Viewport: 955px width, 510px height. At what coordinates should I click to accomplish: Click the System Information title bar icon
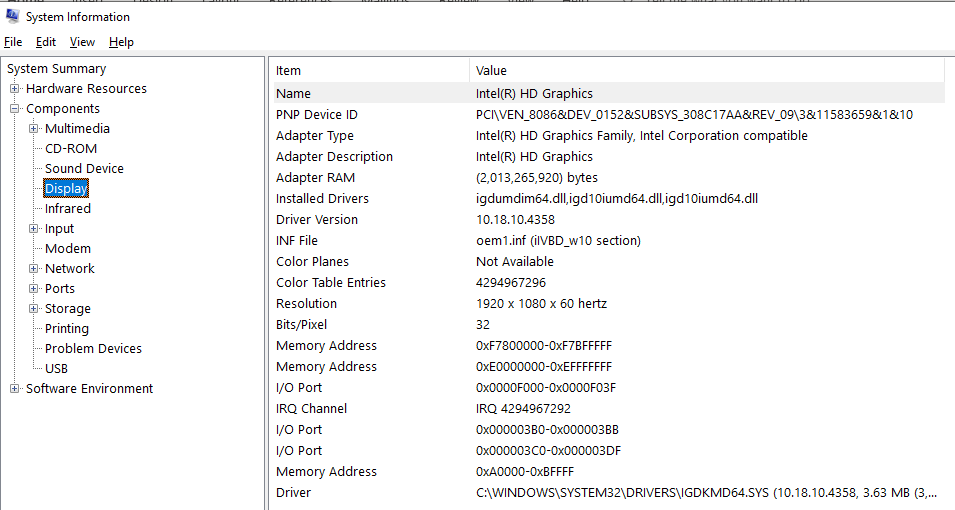(12, 16)
